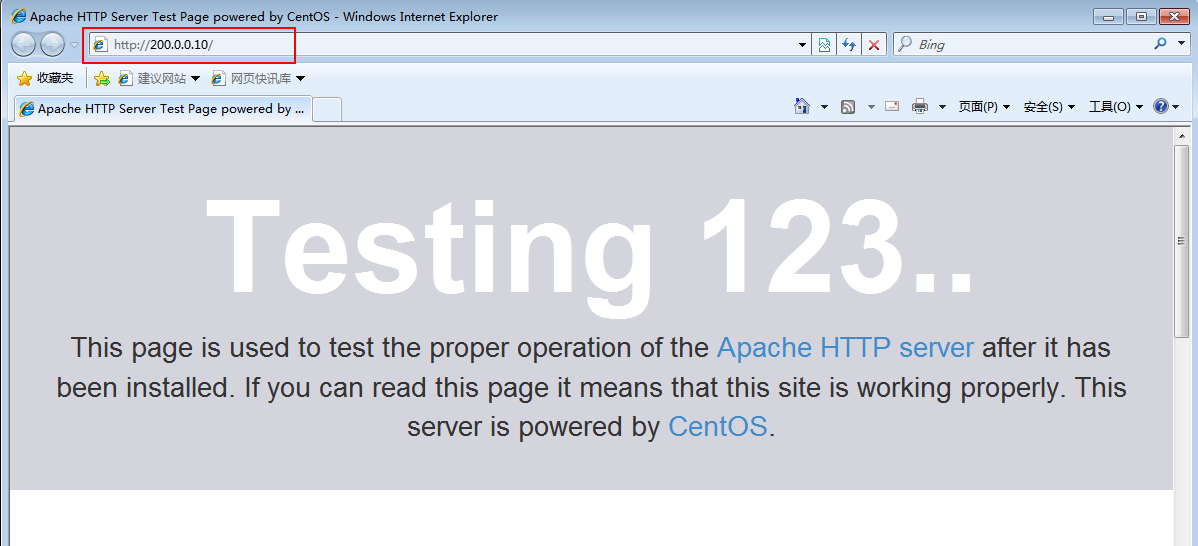
Task: Close the Internet Explorer window
Action: click(1174, 16)
